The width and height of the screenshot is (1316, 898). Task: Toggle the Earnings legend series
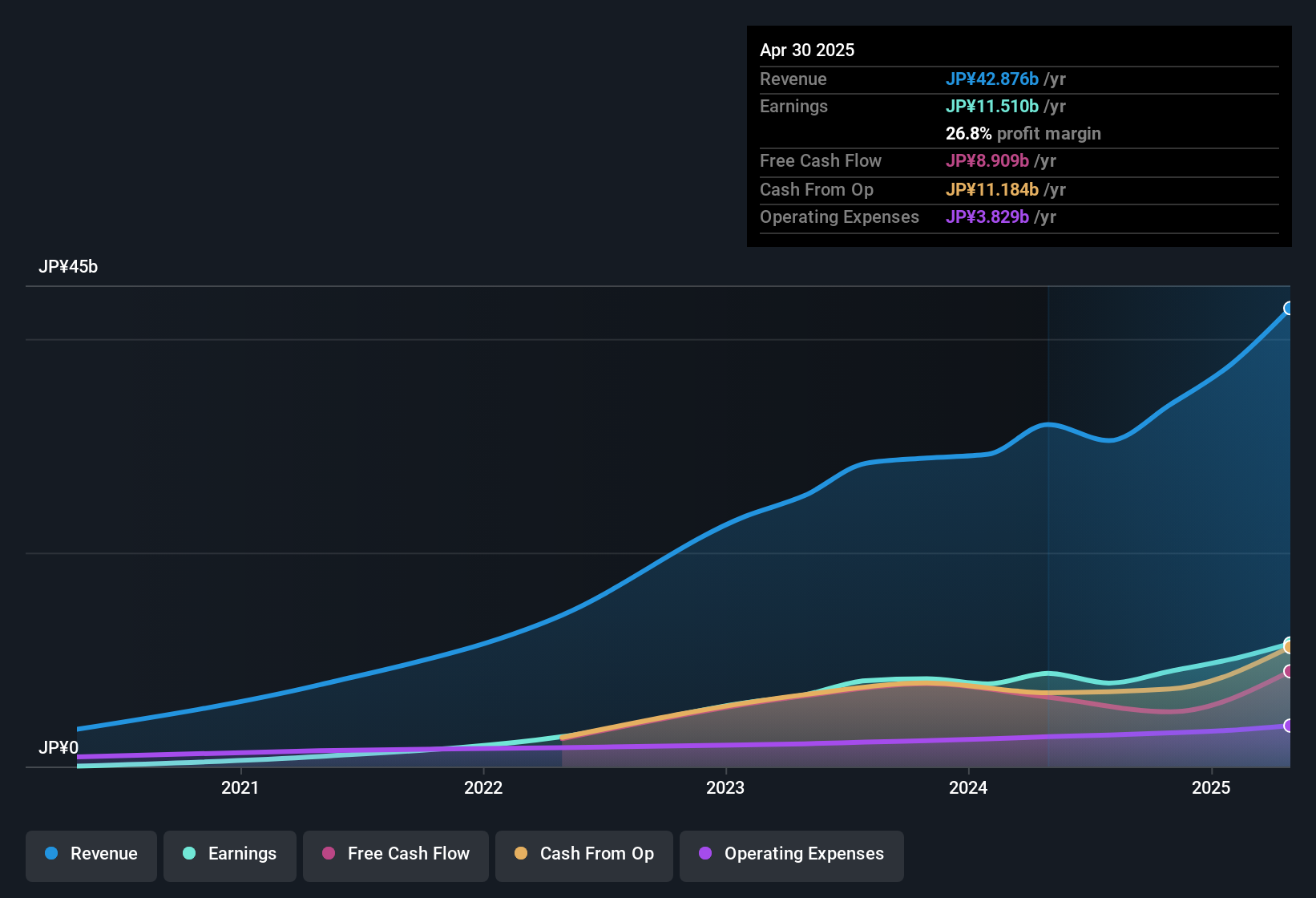tap(230, 856)
